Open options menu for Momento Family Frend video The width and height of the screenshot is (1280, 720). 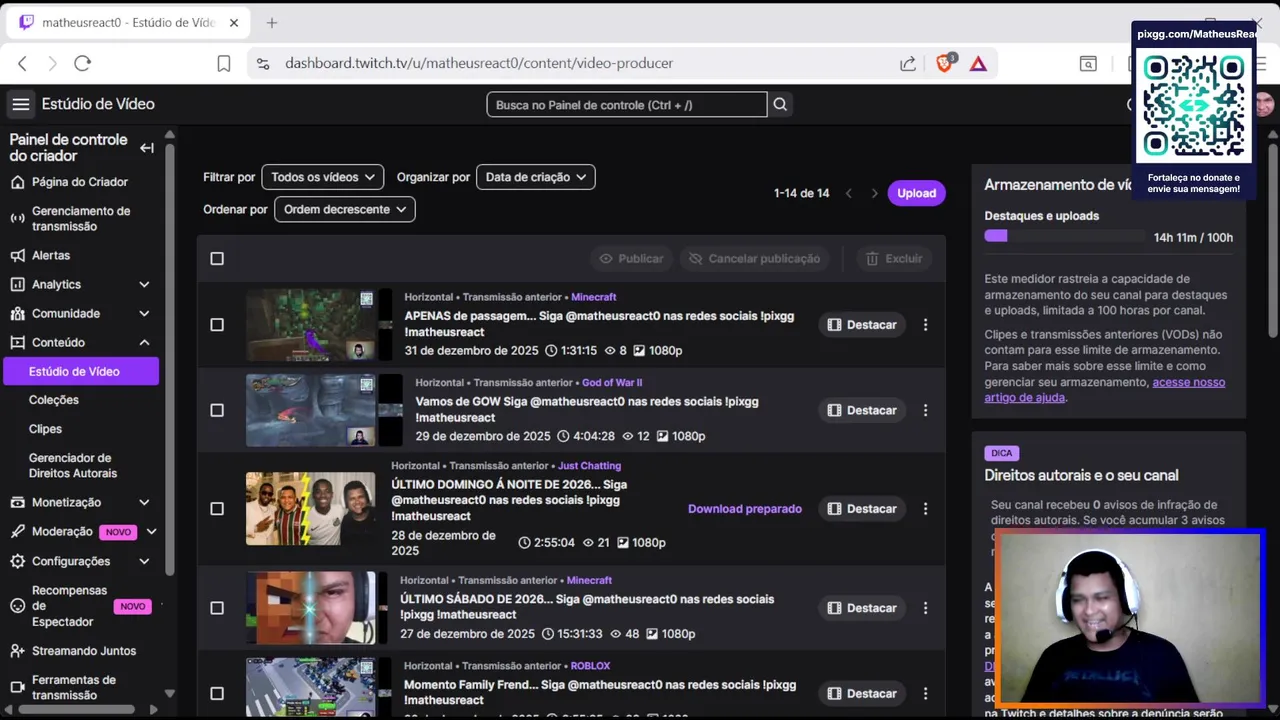pos(925,693)
